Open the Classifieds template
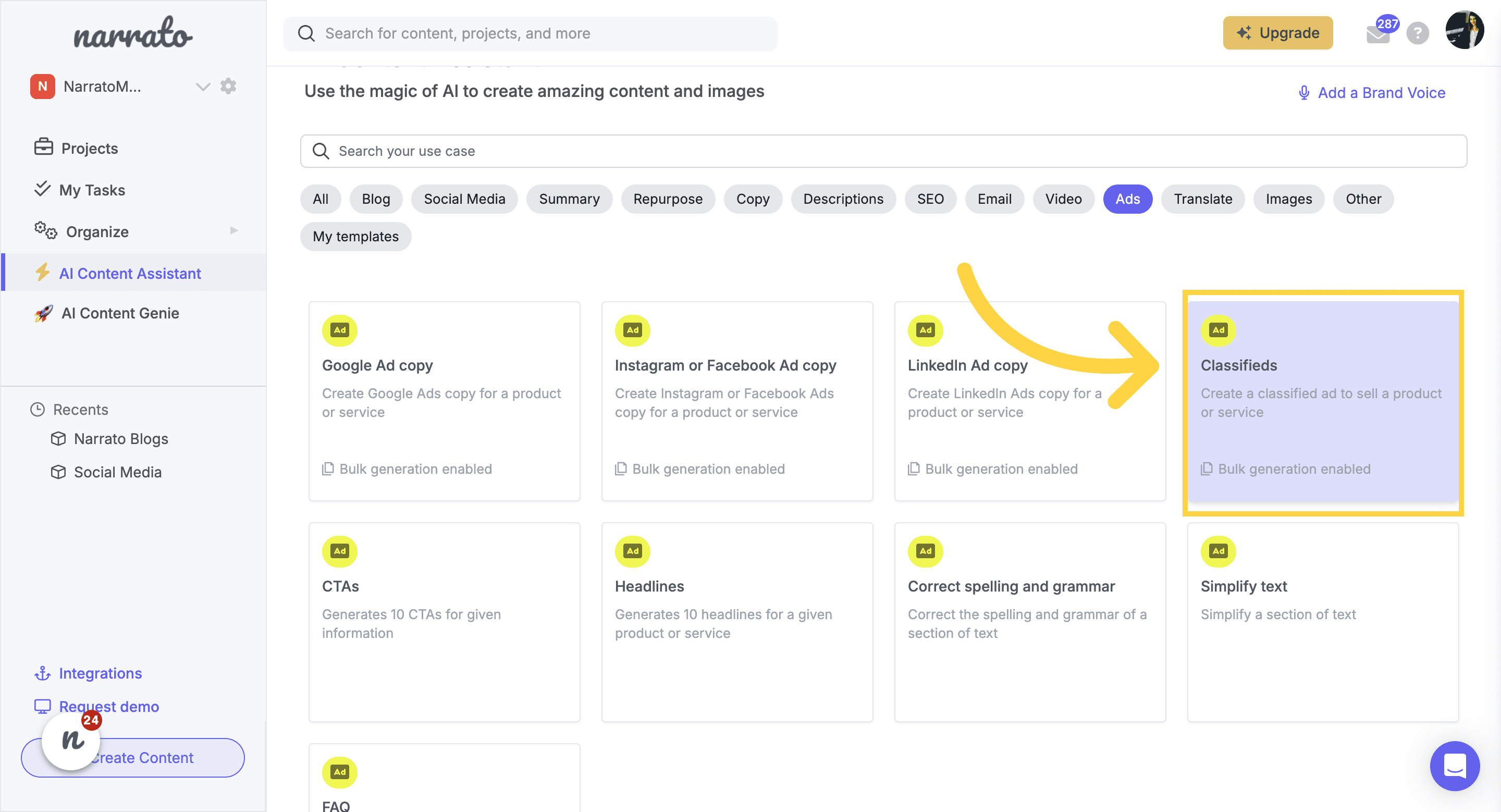The height and width of the screenshot is (812, 1501). coord(1323,401)
